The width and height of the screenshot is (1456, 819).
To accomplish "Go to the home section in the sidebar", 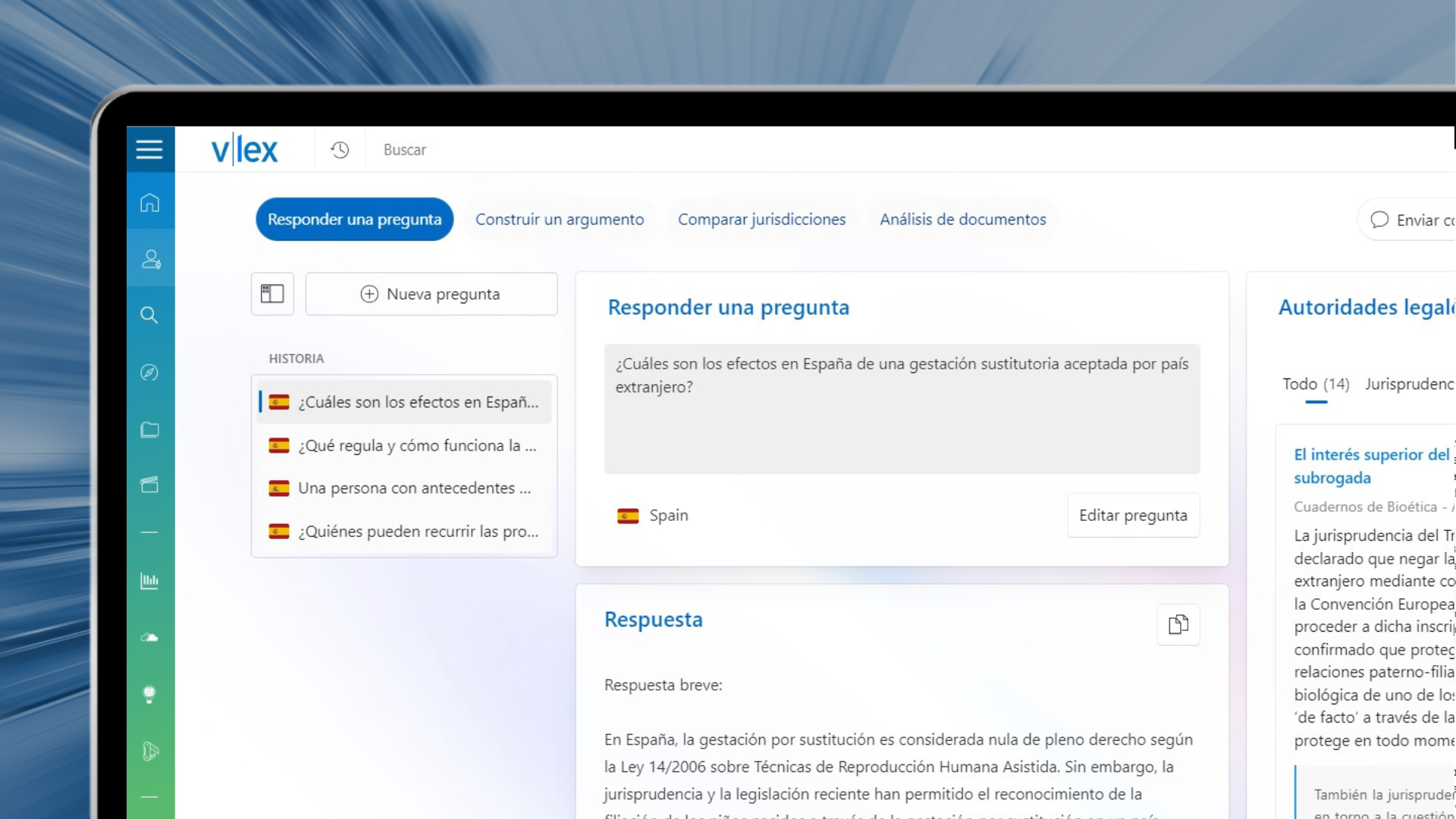I will pos(150,202).
